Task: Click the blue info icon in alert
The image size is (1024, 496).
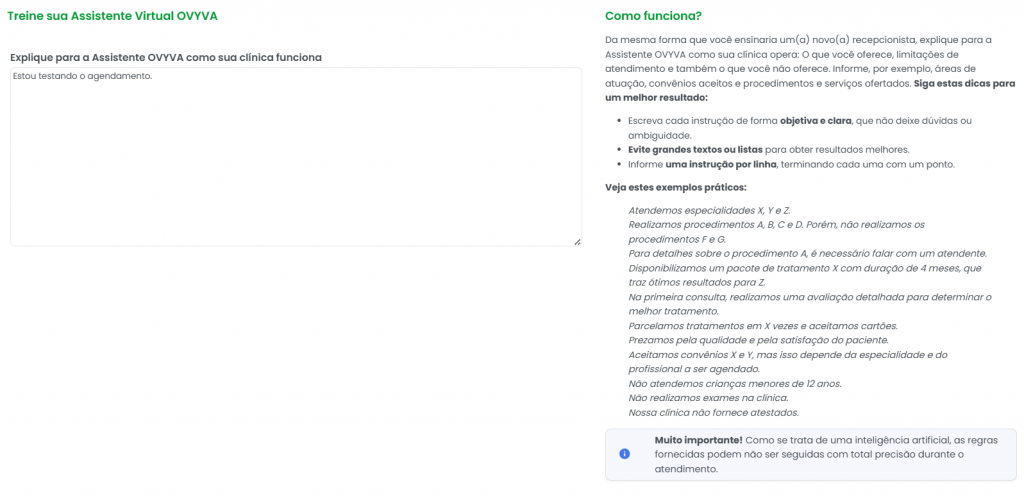Action: (625, 454)
